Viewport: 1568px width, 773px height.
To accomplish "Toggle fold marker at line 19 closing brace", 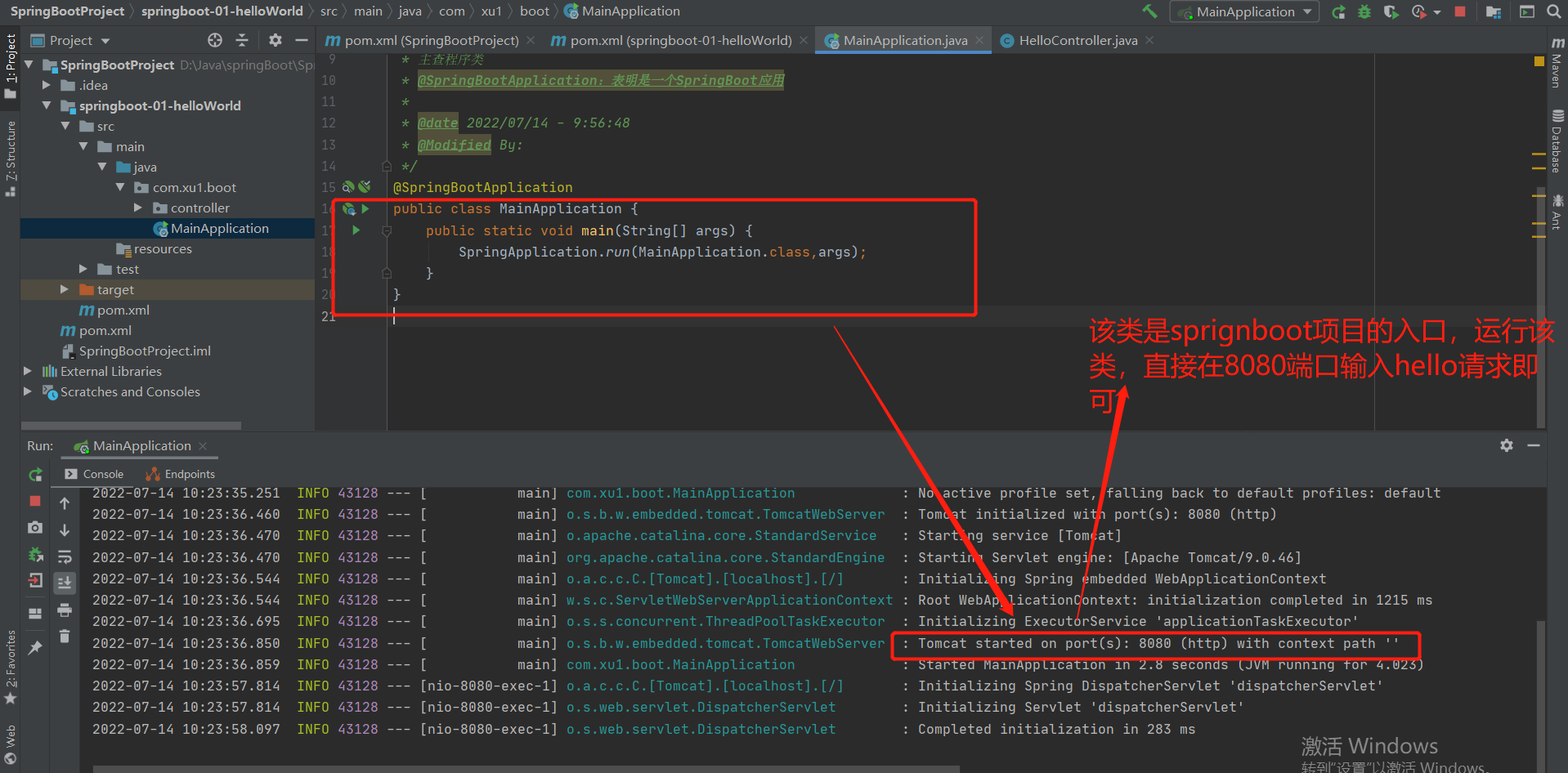I will point(387,273).
